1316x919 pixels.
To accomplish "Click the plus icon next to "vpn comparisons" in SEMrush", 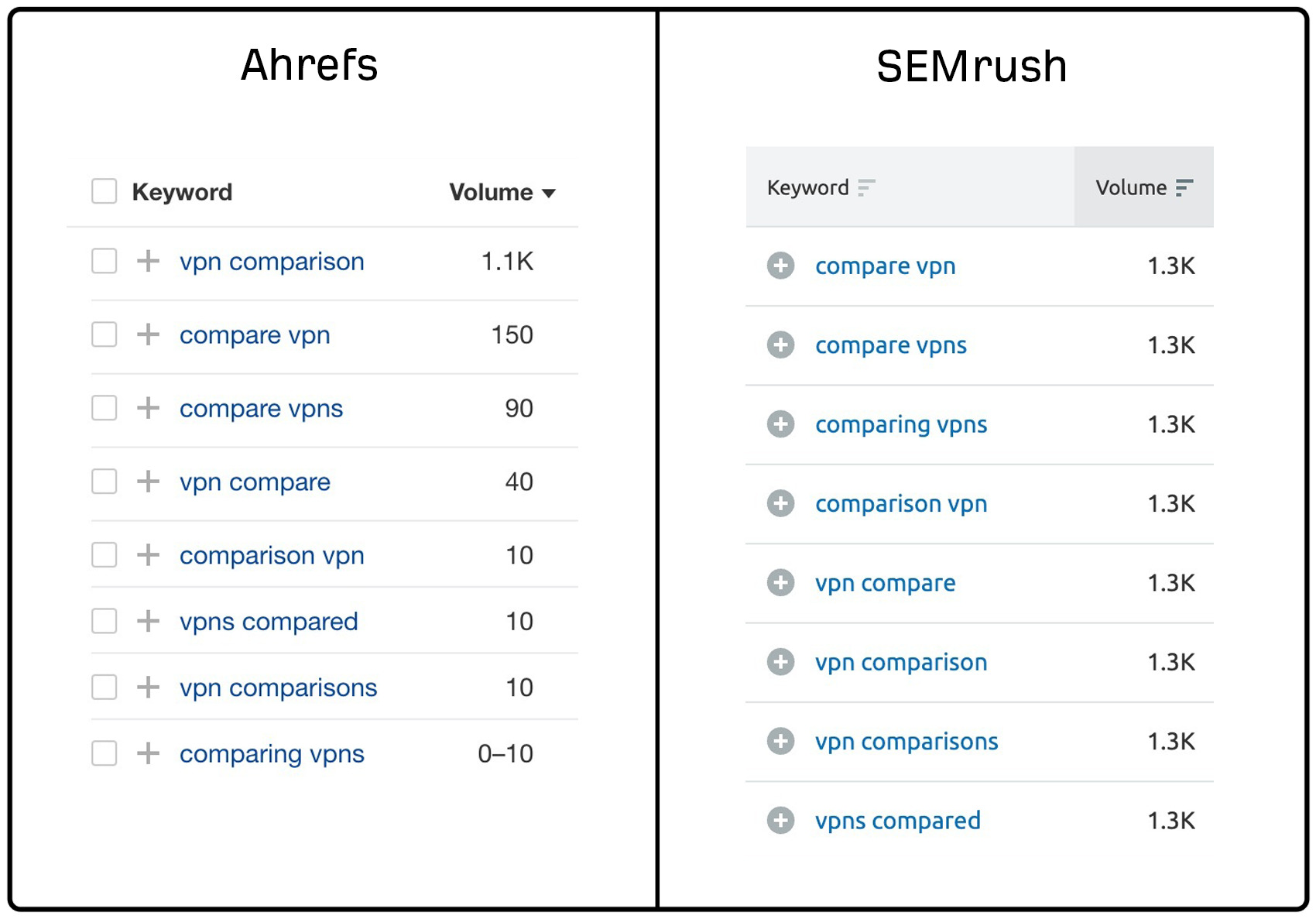I will click(781, 741).
